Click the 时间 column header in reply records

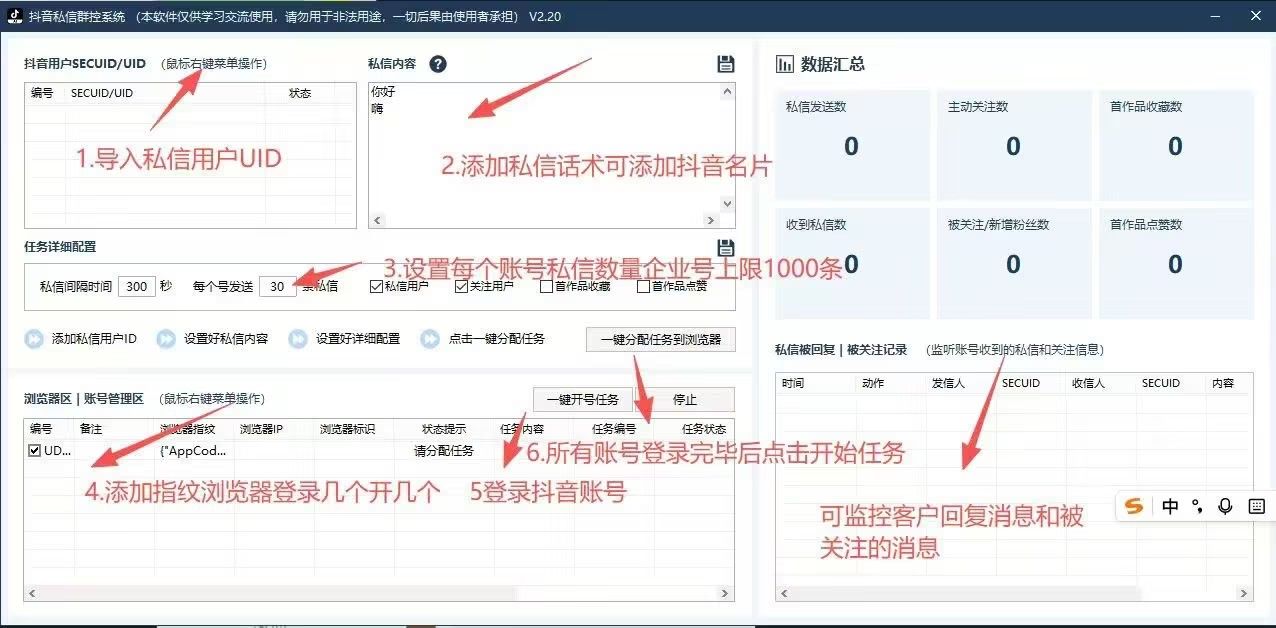793,383
